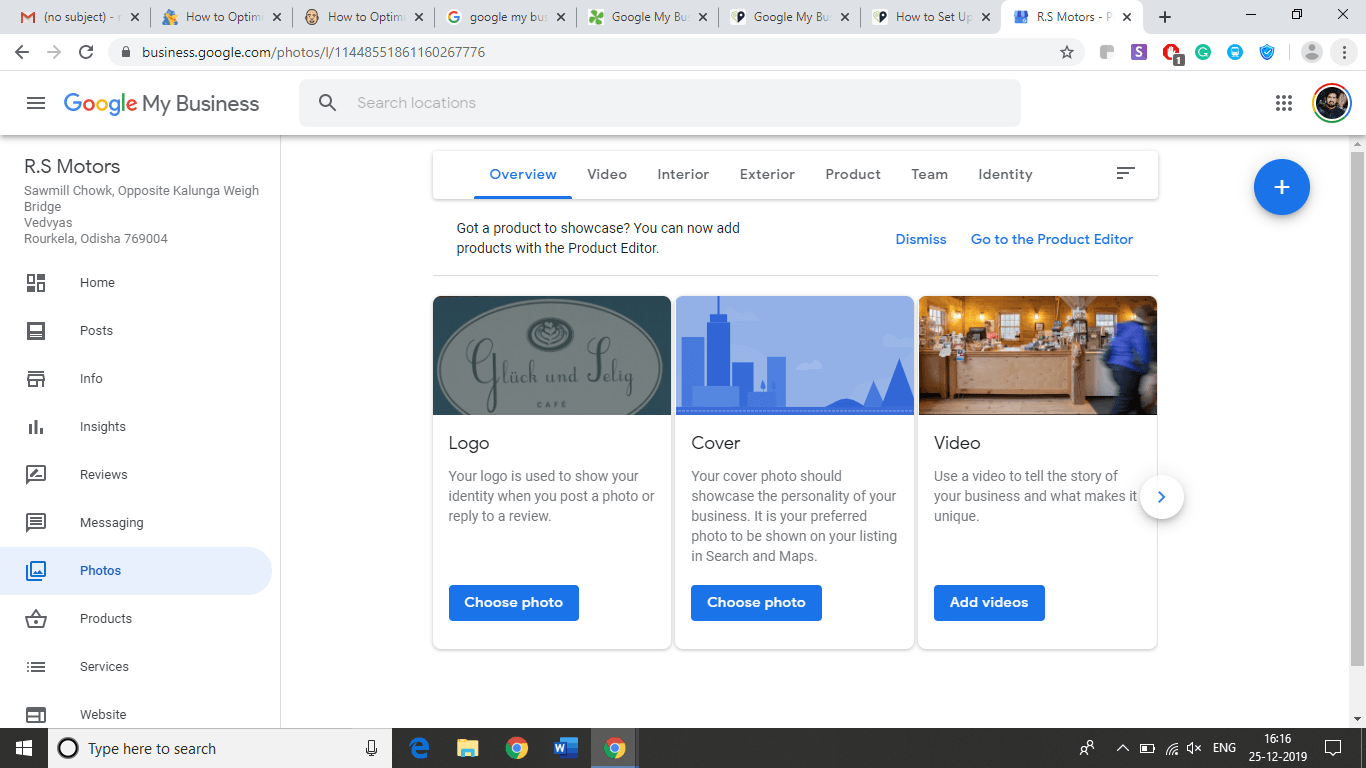Click the Search locations field
Screen dimensions: 1366x768
660,103
